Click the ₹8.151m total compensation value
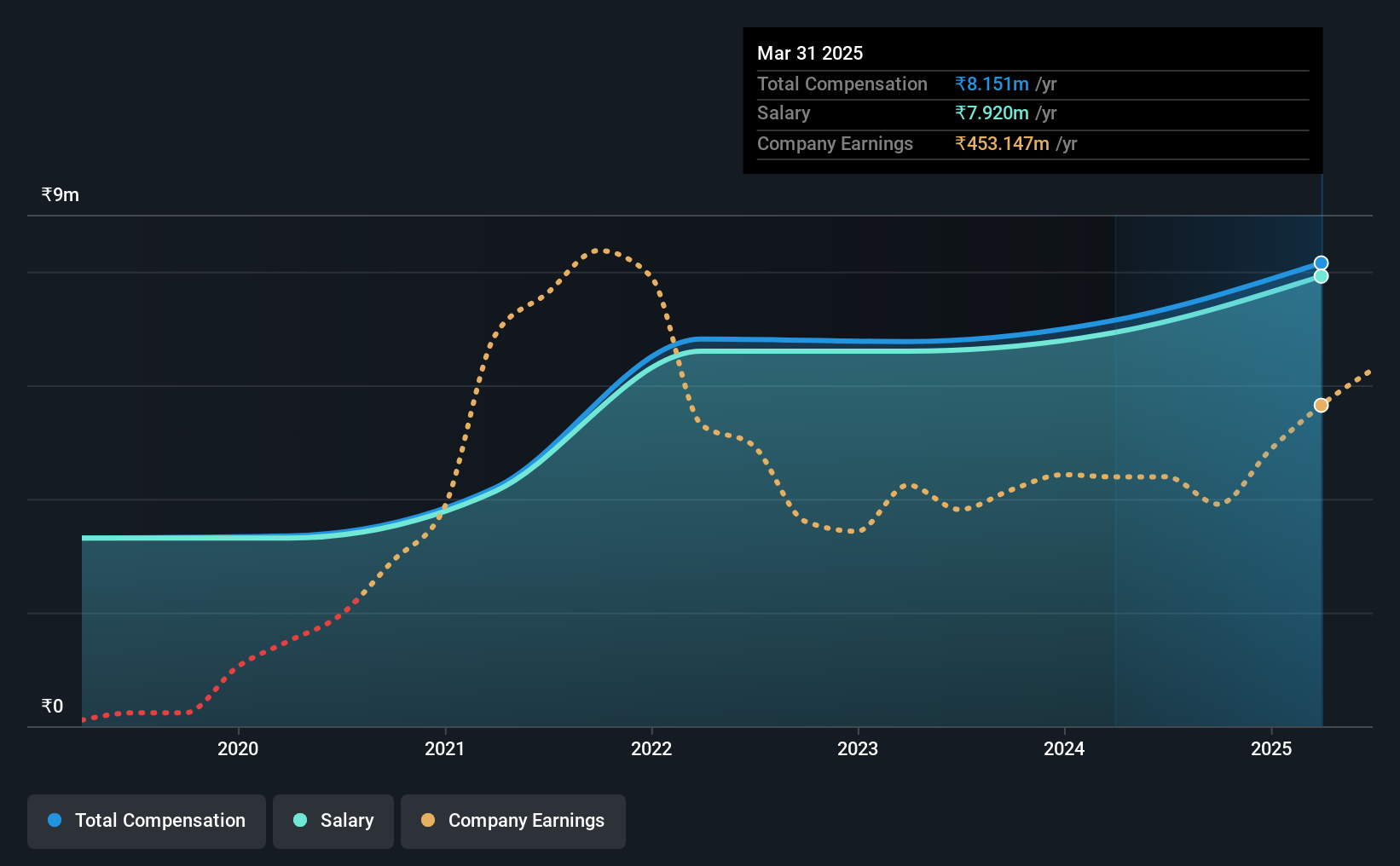This screenshot has width=1400, height=866. [x=992, y=84]
